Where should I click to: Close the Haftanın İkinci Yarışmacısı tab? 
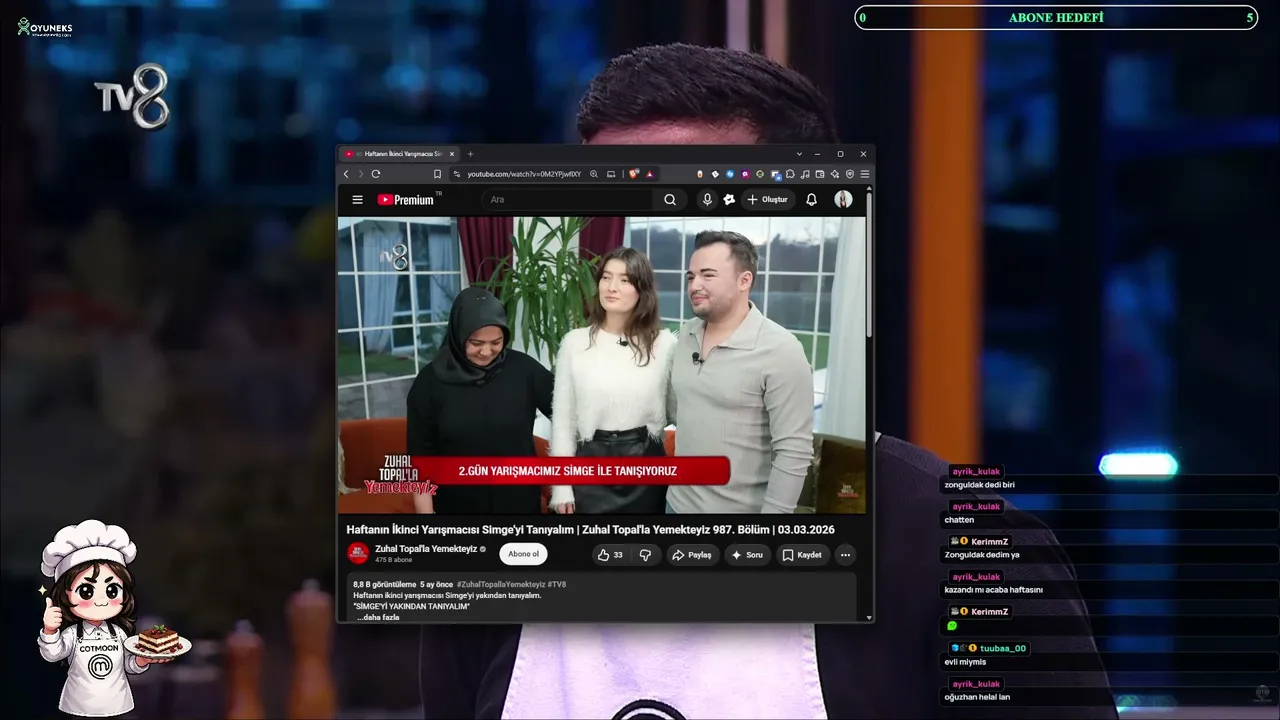(452, 154)
